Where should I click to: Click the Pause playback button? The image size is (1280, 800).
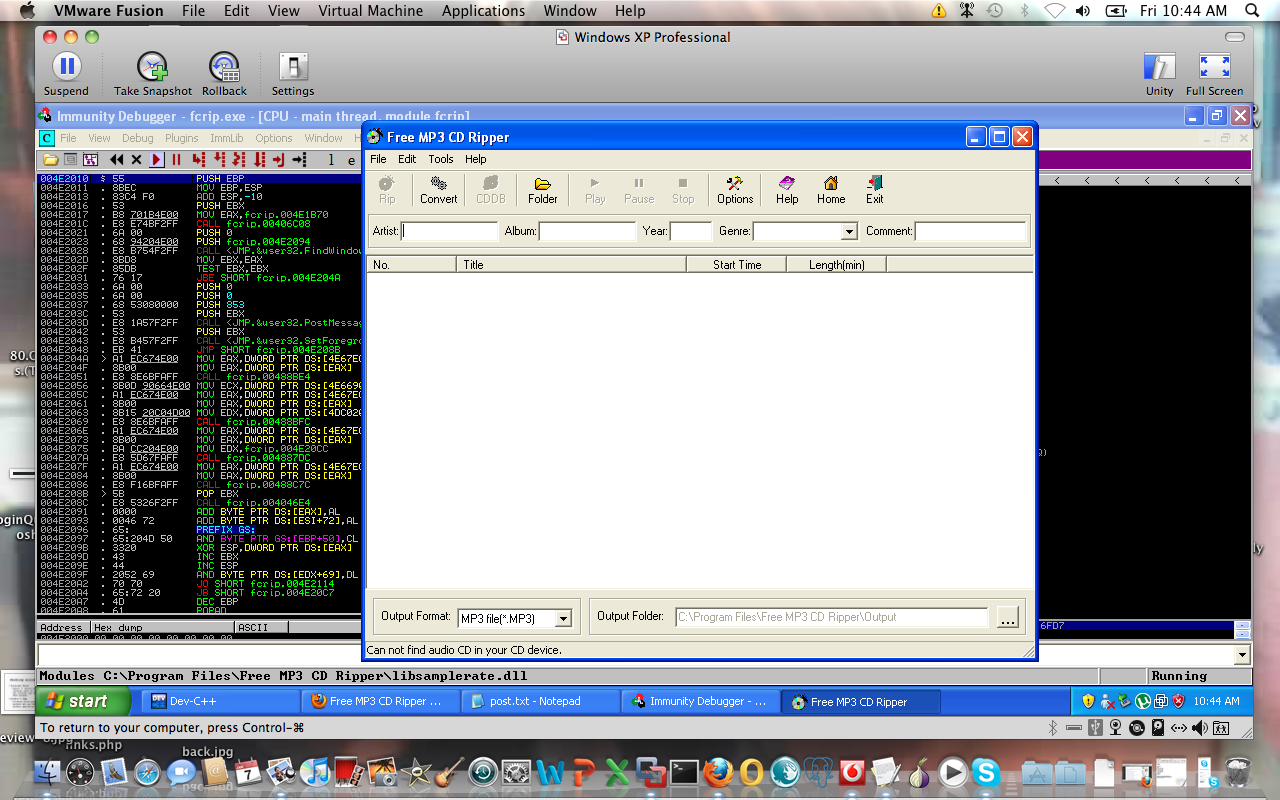pos(639,190)
